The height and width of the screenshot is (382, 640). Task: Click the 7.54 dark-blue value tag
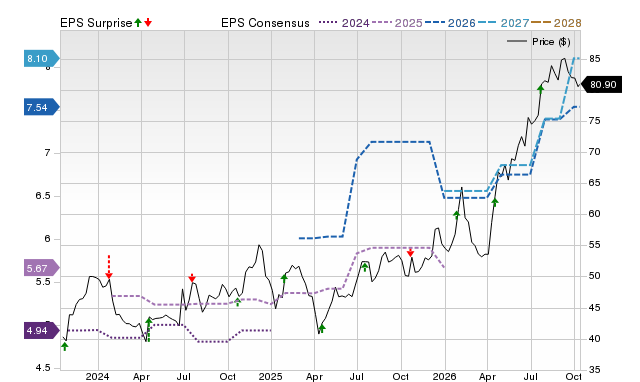pos(41,107)
